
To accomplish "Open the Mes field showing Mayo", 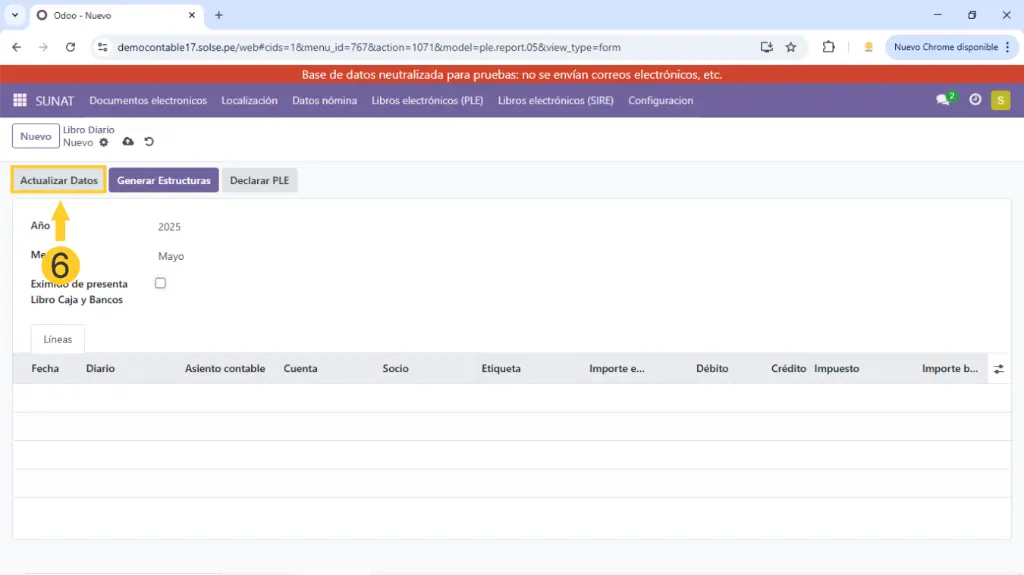I will click(x=171, y=257).
